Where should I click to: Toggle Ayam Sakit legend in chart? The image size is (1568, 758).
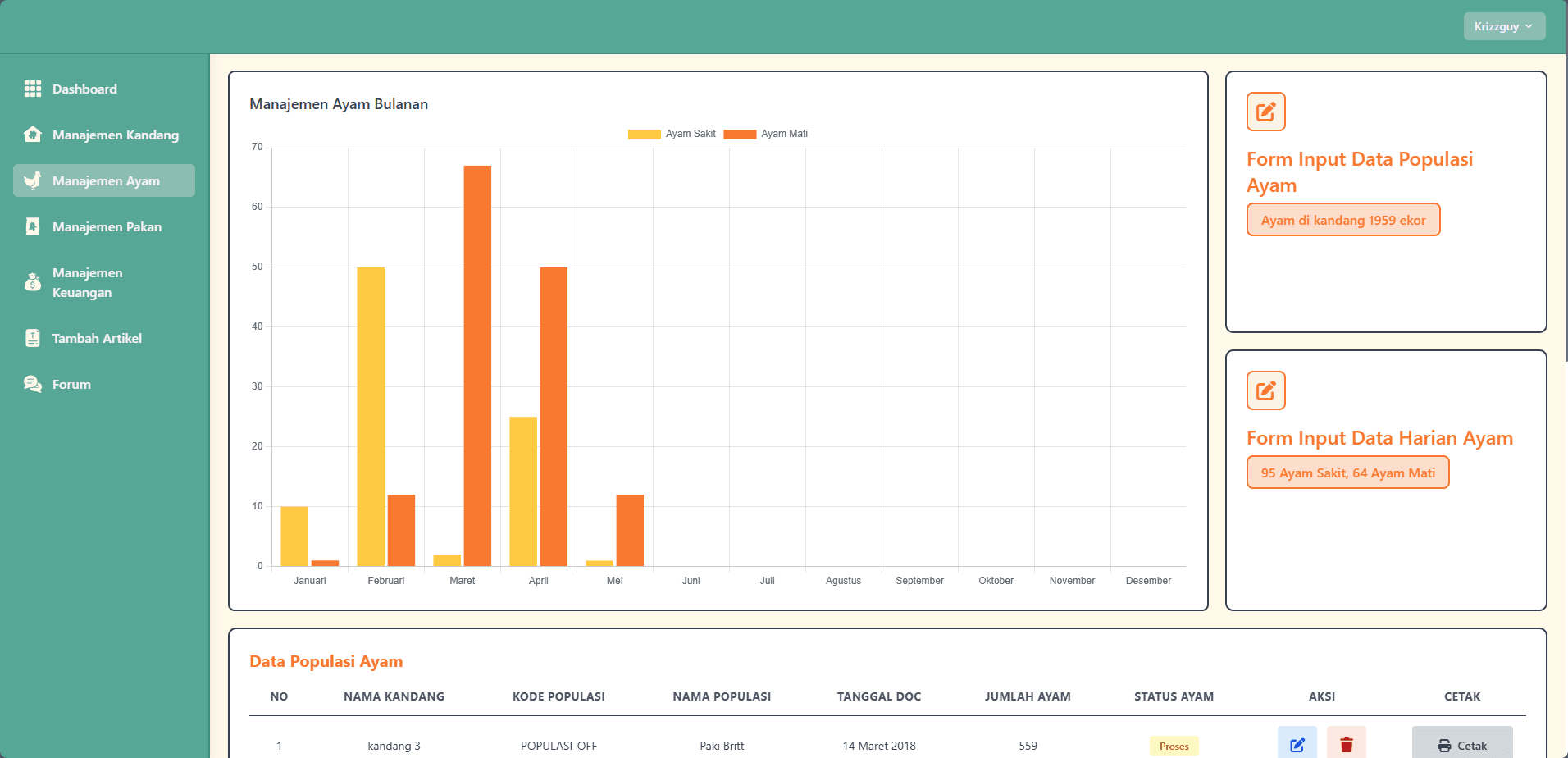click(672, 134)
